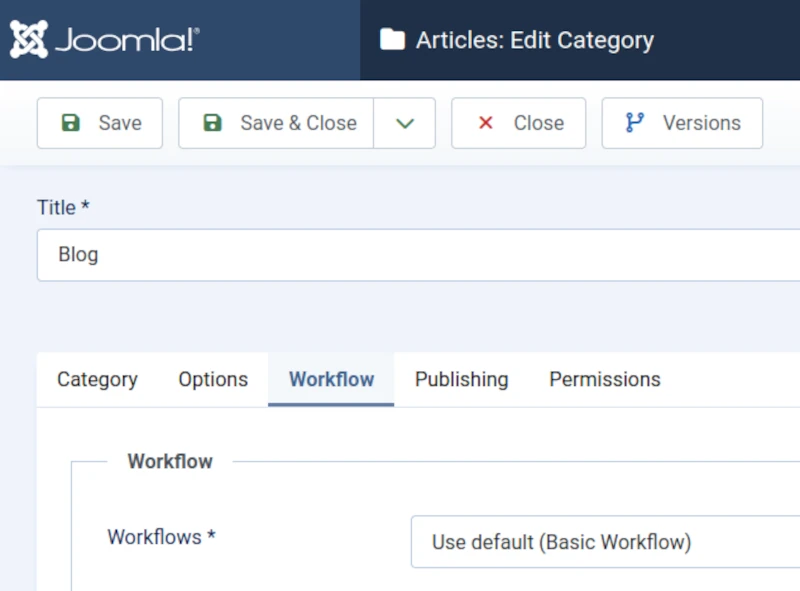Open the Save & Close options chevron
800x591 pixels.
pyautogui.click(x=406, y=122)
